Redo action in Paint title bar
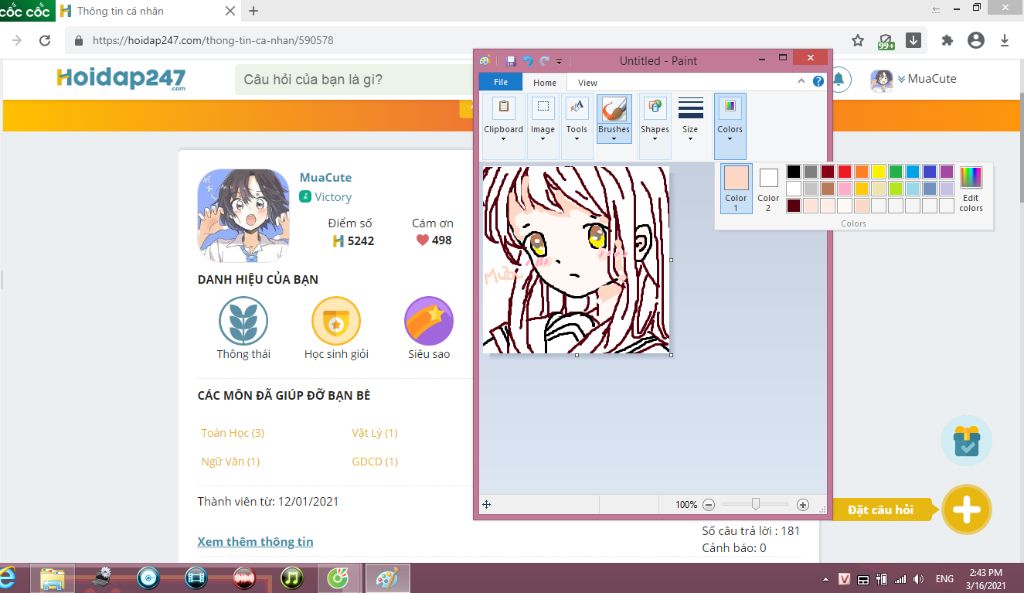 point(544,61)
